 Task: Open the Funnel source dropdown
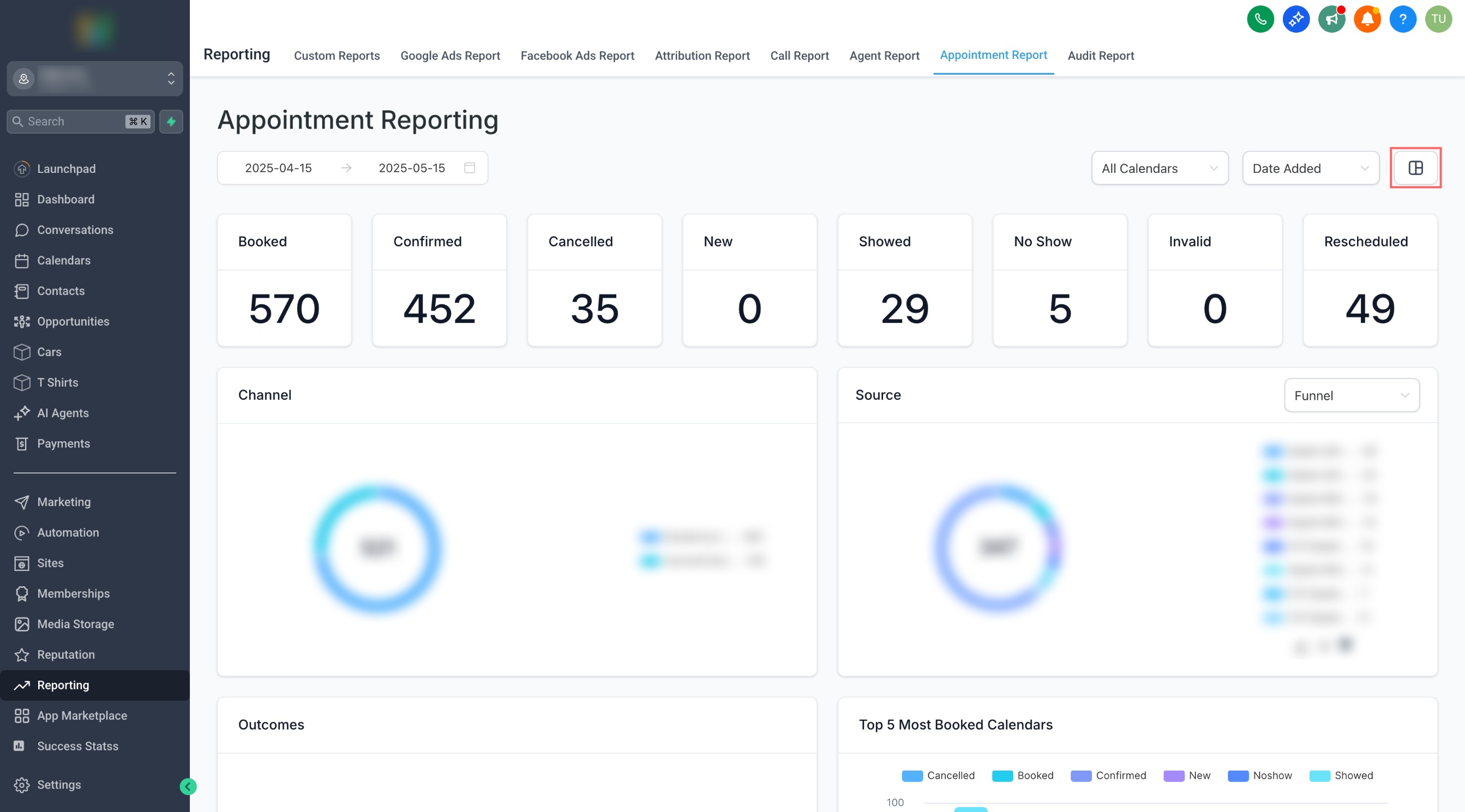tap(1350, 395)
